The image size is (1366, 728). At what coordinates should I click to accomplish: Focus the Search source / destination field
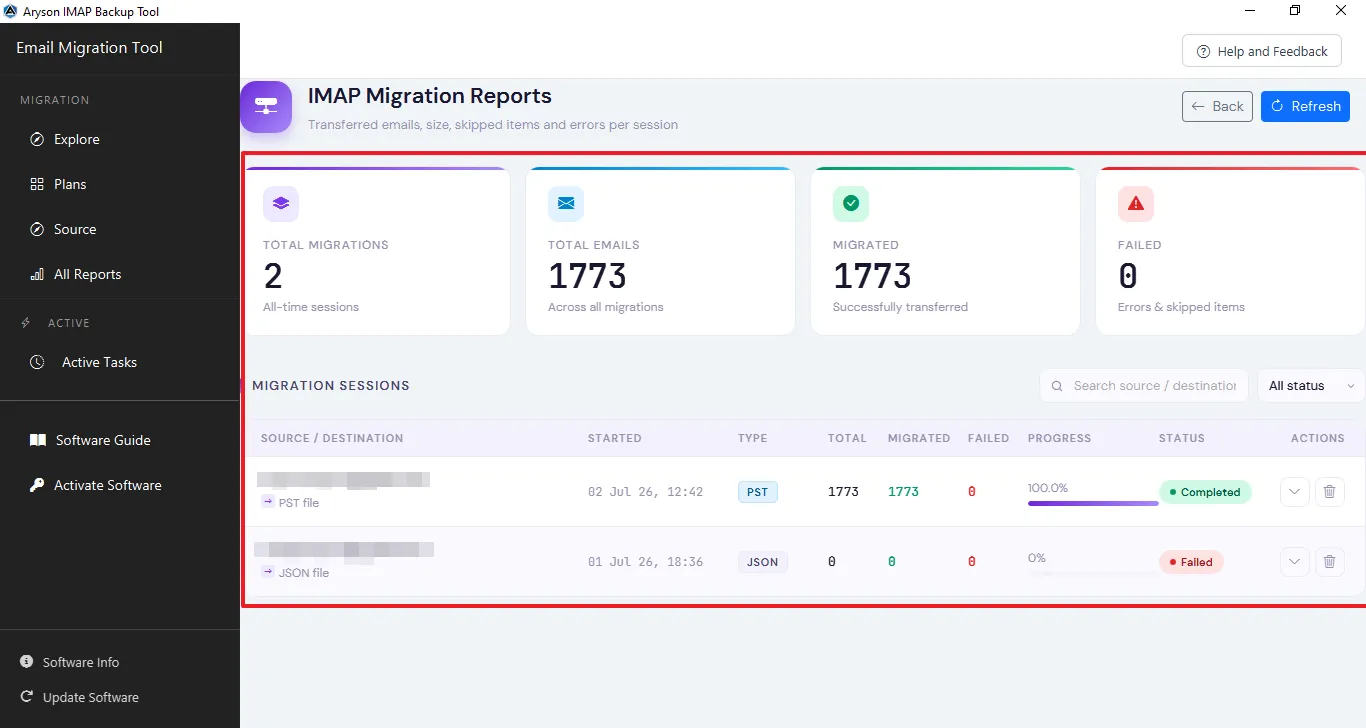(1144, 386)
